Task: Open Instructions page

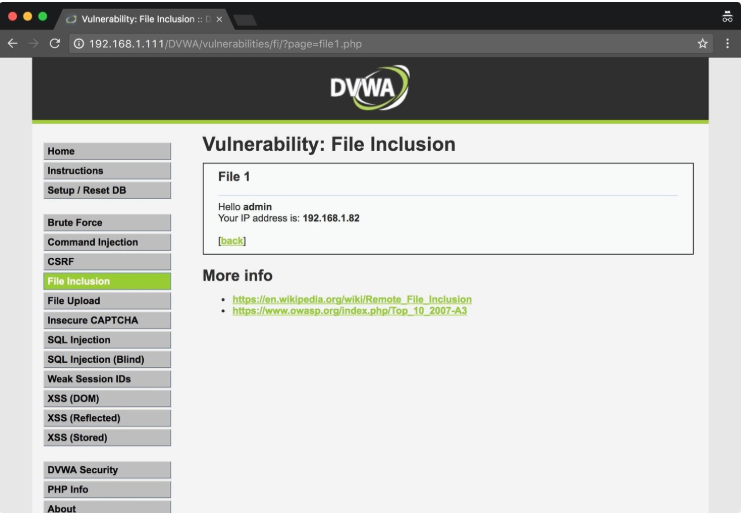Action: coord(107,171)
